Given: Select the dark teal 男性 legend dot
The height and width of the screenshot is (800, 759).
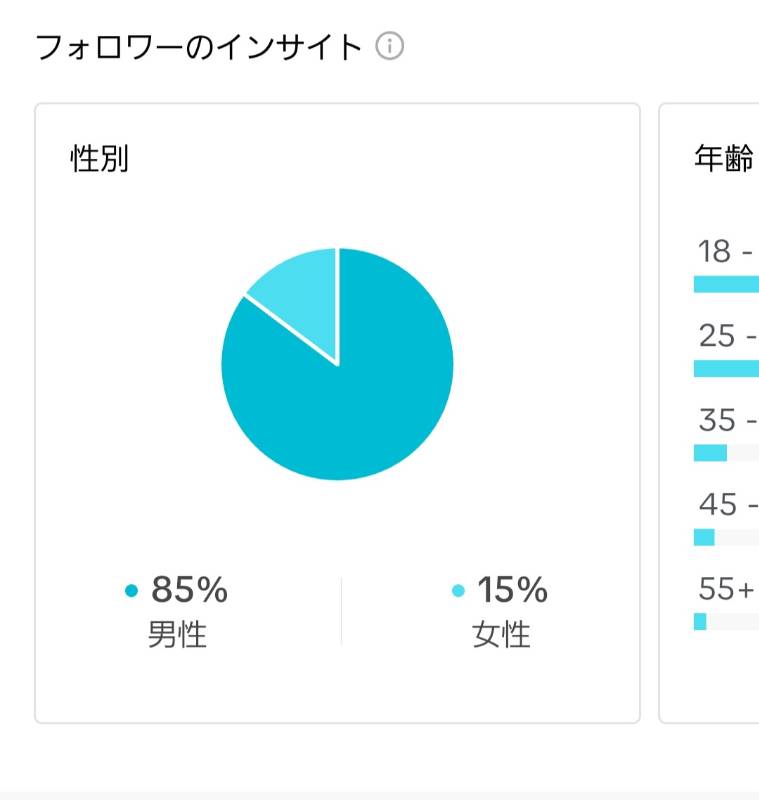Looking at the screenshot, I should 132,590.
